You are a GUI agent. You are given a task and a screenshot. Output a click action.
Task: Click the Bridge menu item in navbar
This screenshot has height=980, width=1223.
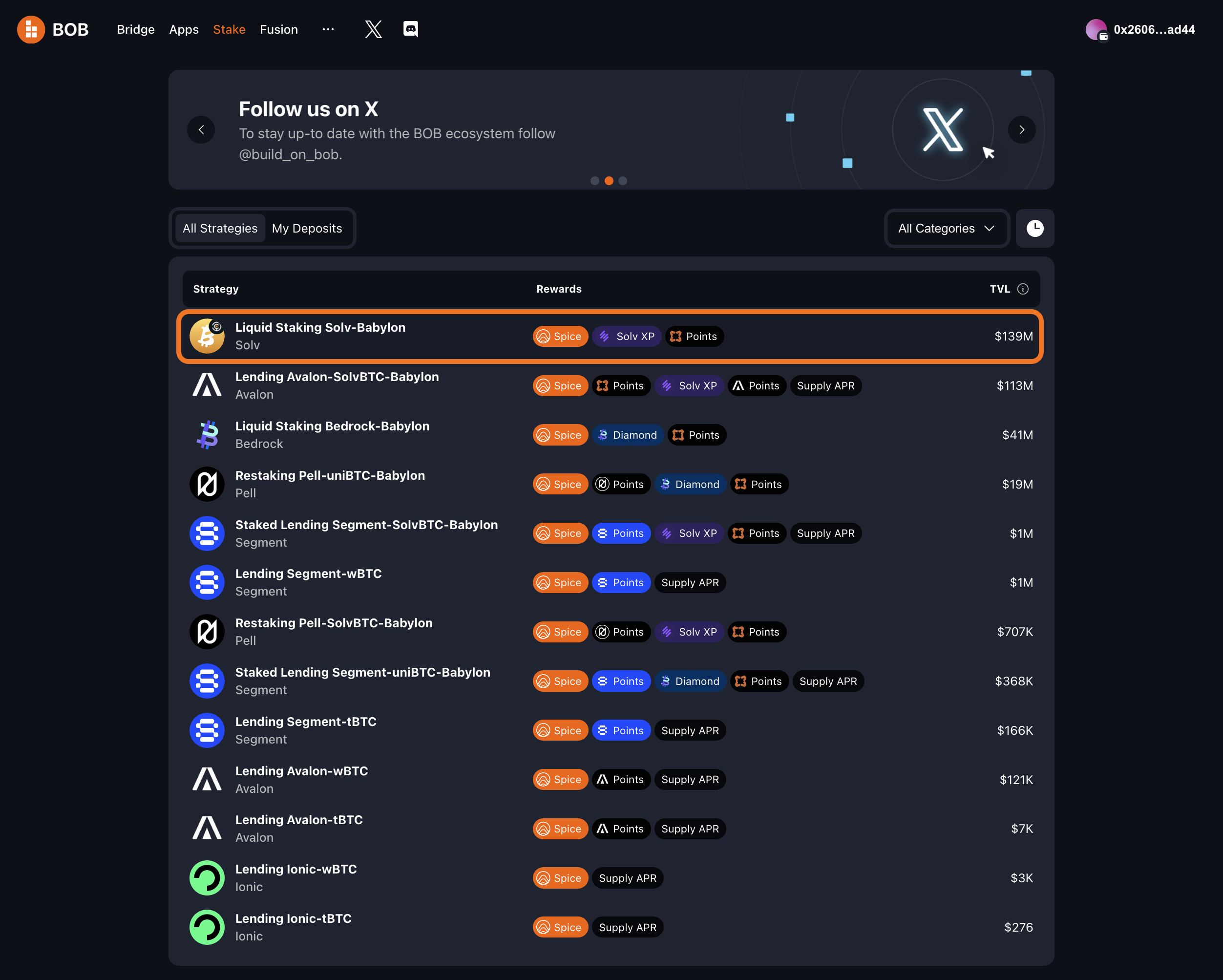135,28
